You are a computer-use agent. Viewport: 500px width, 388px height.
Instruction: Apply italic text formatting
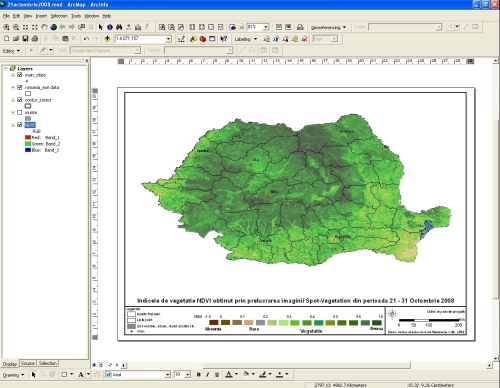[208, 375]
